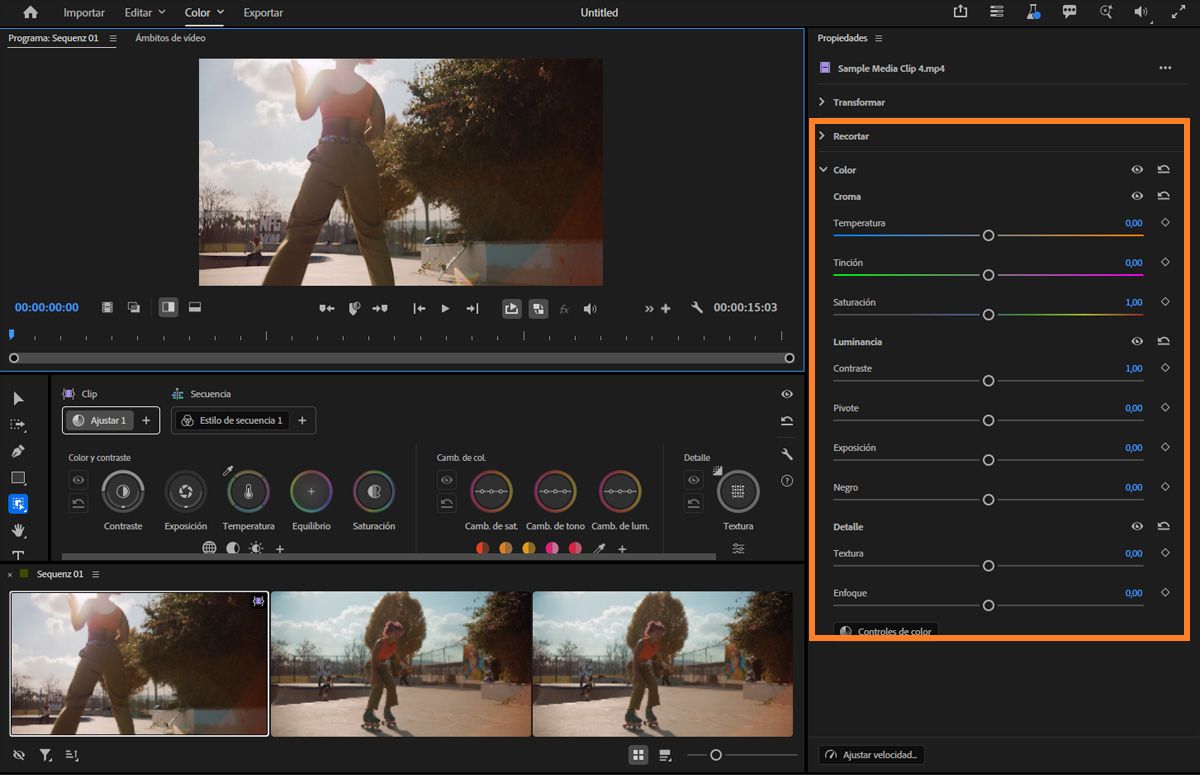Reset the Croma section settings
The height and width of the screenshot is (775, 1200).
(1164, 196)
